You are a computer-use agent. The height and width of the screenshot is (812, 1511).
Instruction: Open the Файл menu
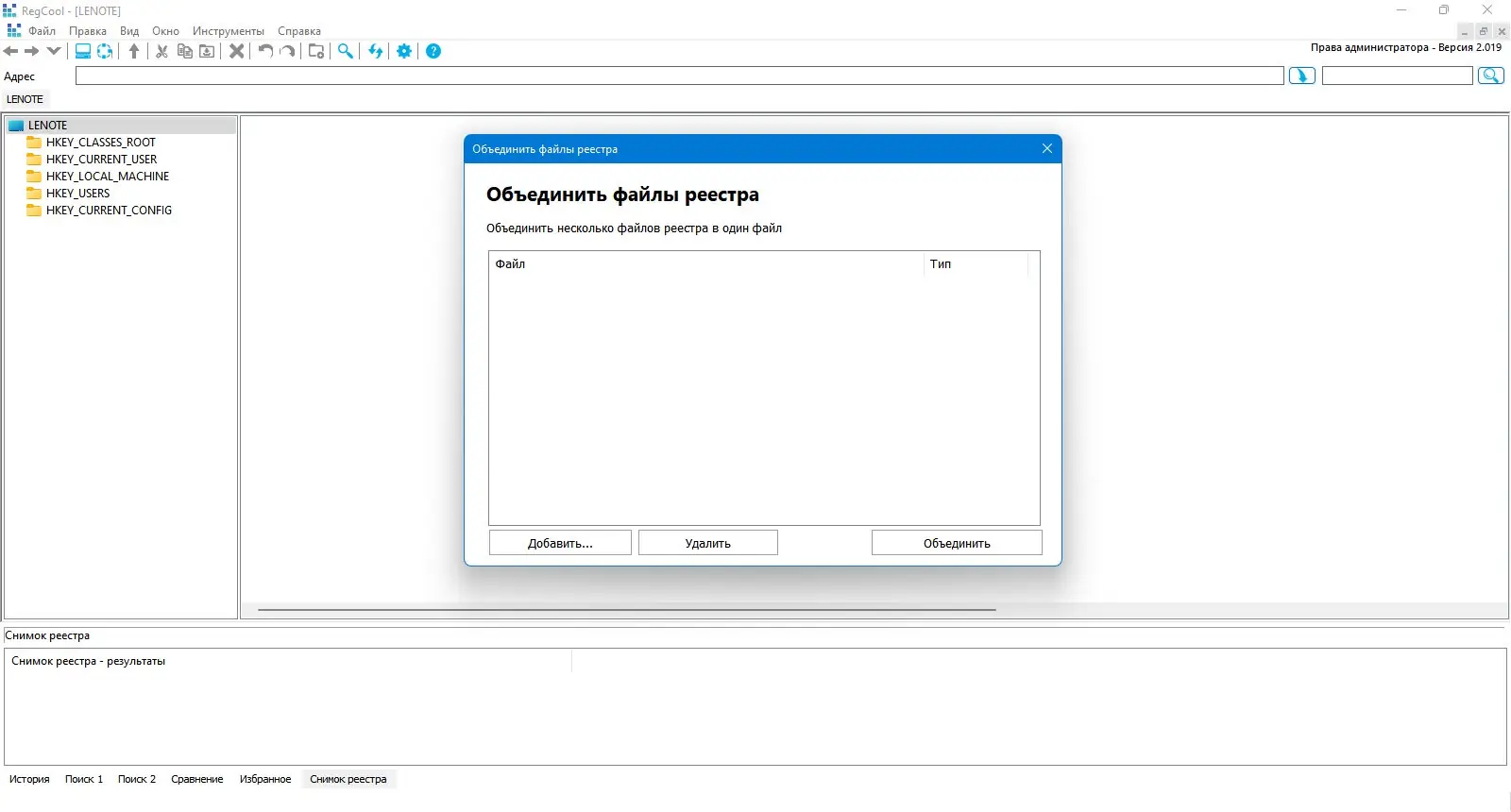point(42,31)
